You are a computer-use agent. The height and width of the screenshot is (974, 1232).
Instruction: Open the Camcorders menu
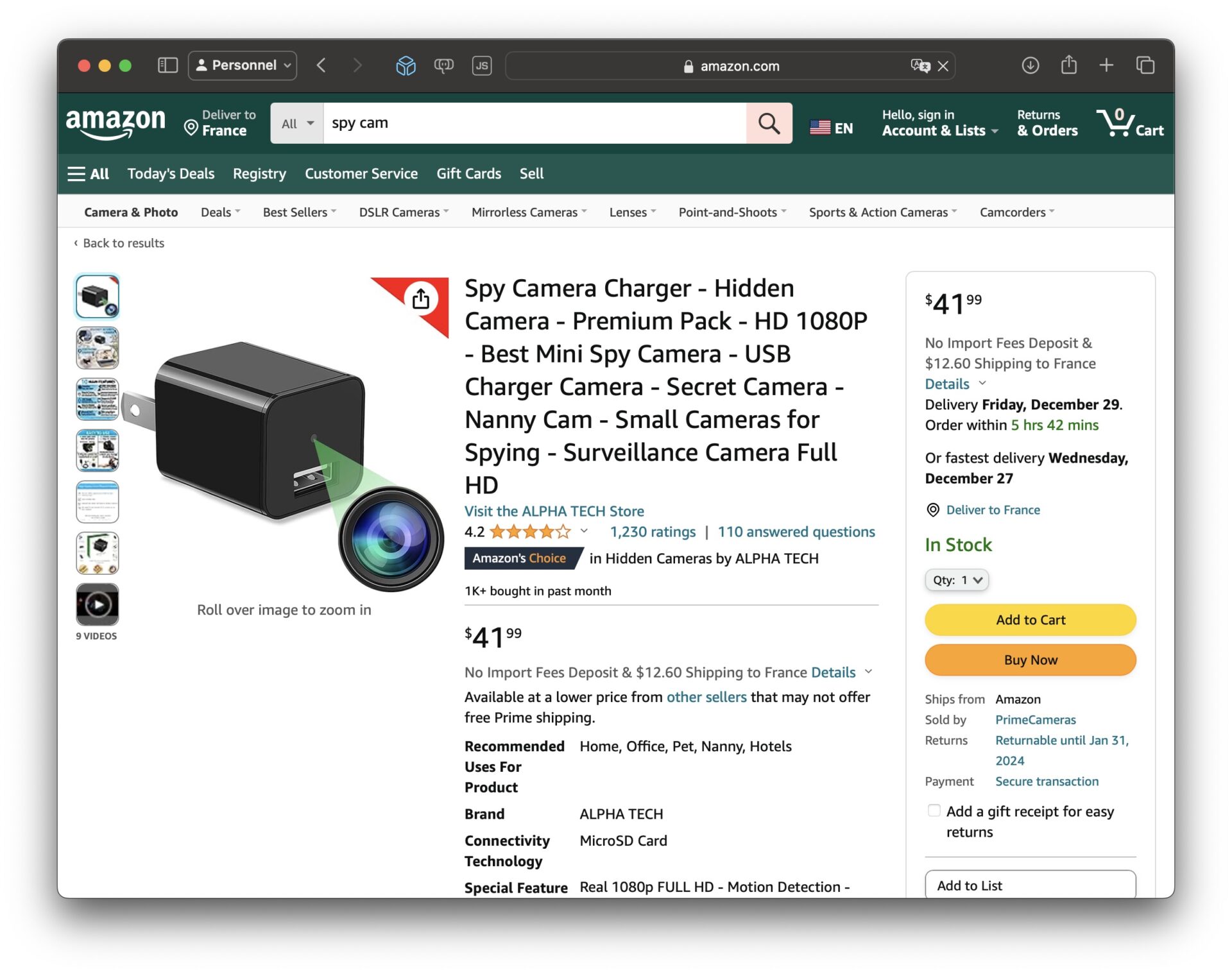coord(1017,212)
